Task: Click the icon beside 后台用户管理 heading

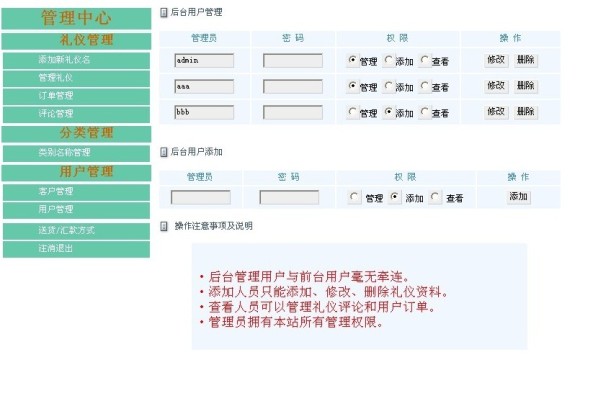Action: [x=164, y=13]
